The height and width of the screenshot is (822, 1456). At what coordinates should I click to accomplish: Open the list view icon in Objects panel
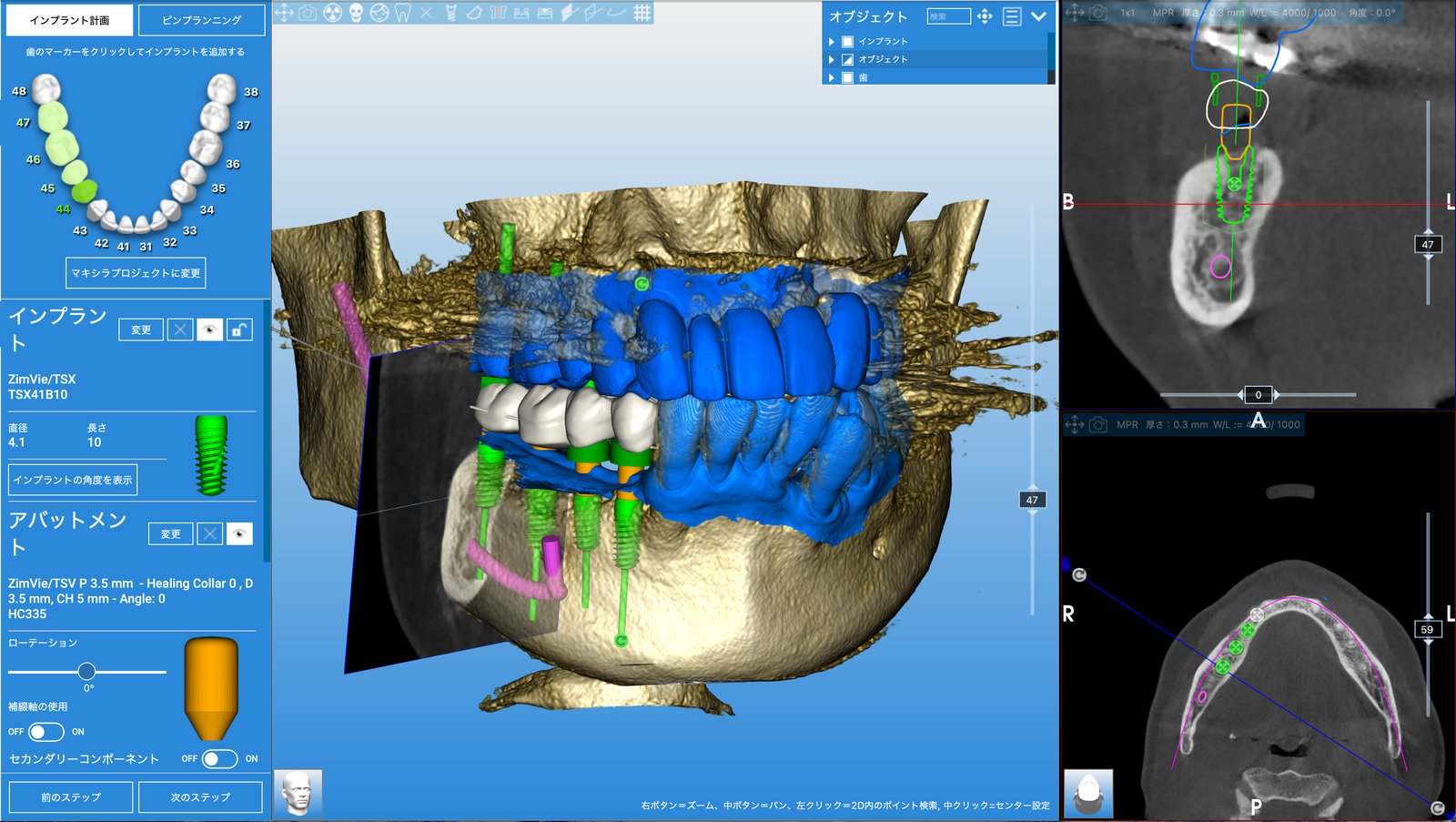pyautogui.click(x=1012, y=16)
